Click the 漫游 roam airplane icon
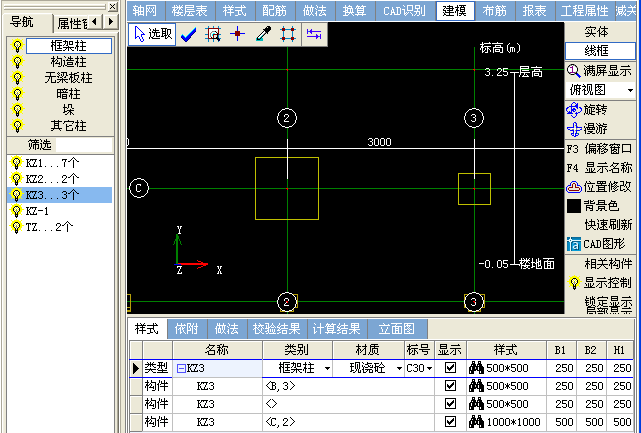The height and width of the screenshot is (433, 641). [x=574, y=129]
